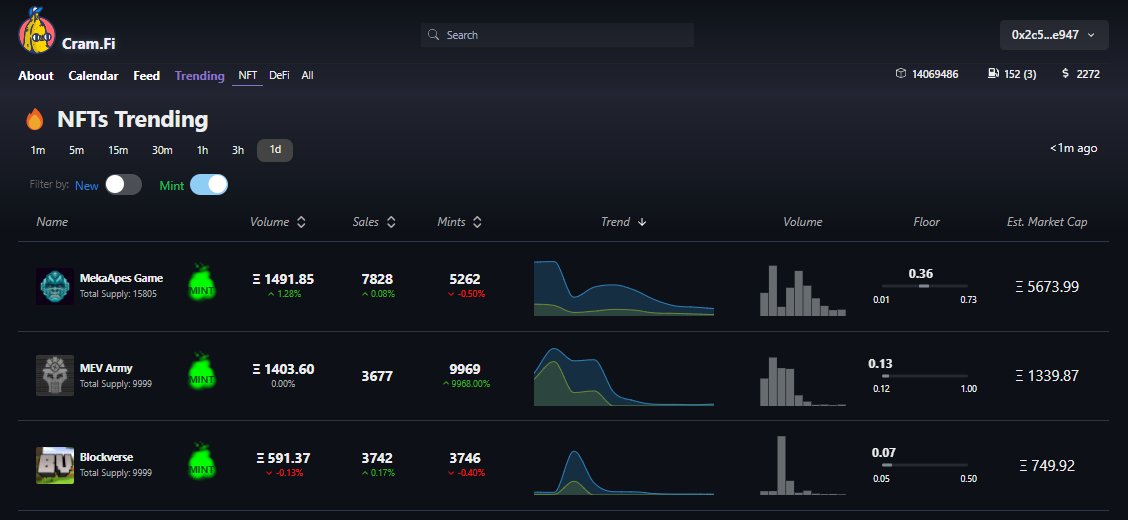Click the Blockverse name
The width and height of the screenshot is (1128, 520).
coord(106,457)
